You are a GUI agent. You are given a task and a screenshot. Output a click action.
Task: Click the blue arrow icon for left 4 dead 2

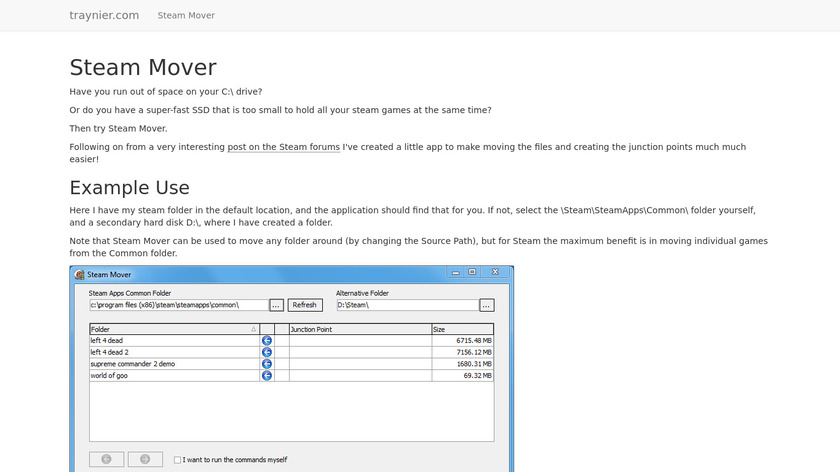click(x=267, y=353)
